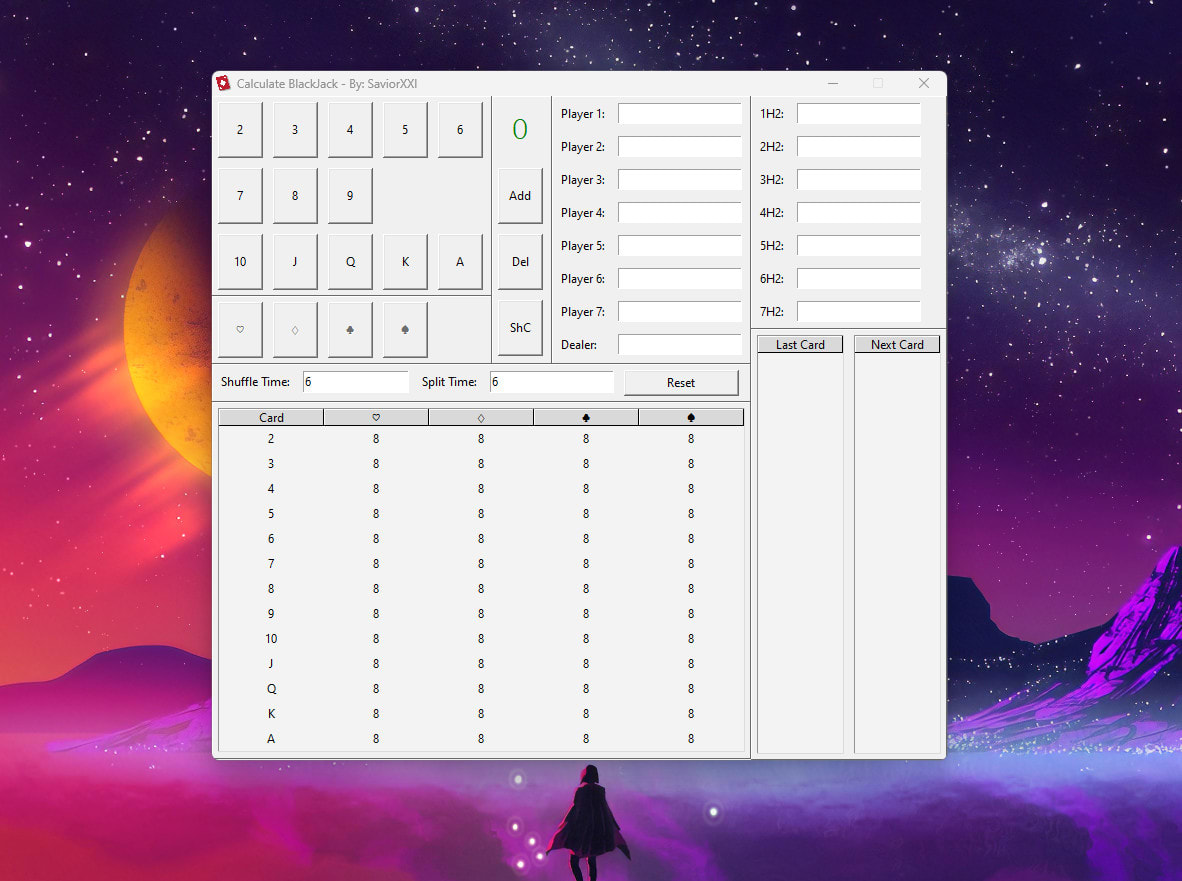
Task: Select the King (K) button
Action: pyautogui.click(x=405, y=262)
